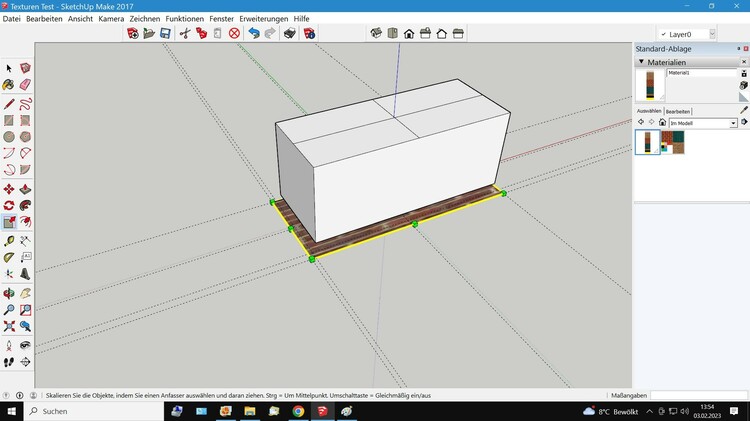This screenshot has height=421, width=750.
Task: Activate the Tape Measure tool
Action: (9, 240)
